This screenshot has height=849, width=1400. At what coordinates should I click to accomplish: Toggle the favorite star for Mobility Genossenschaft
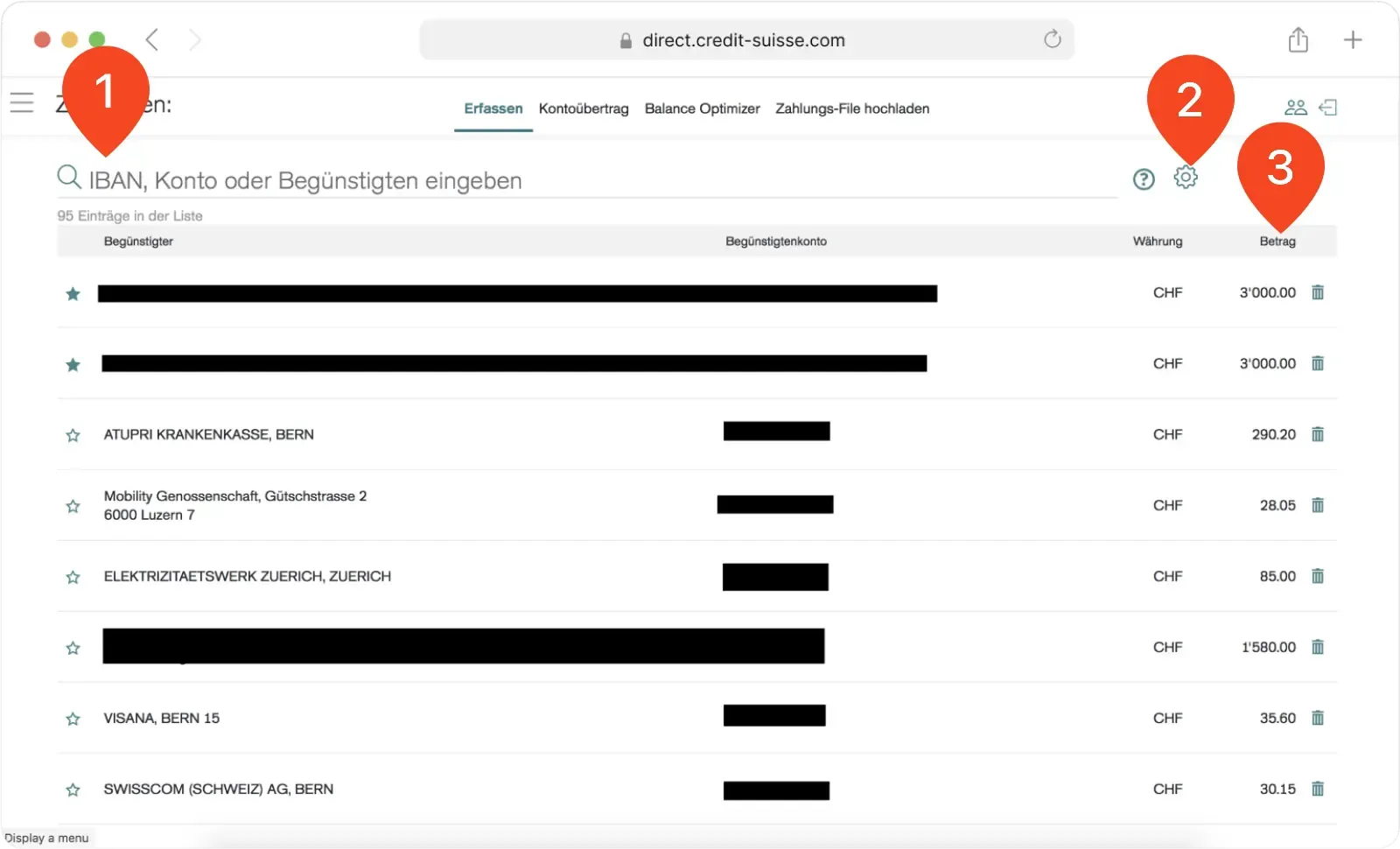(73, 506)
